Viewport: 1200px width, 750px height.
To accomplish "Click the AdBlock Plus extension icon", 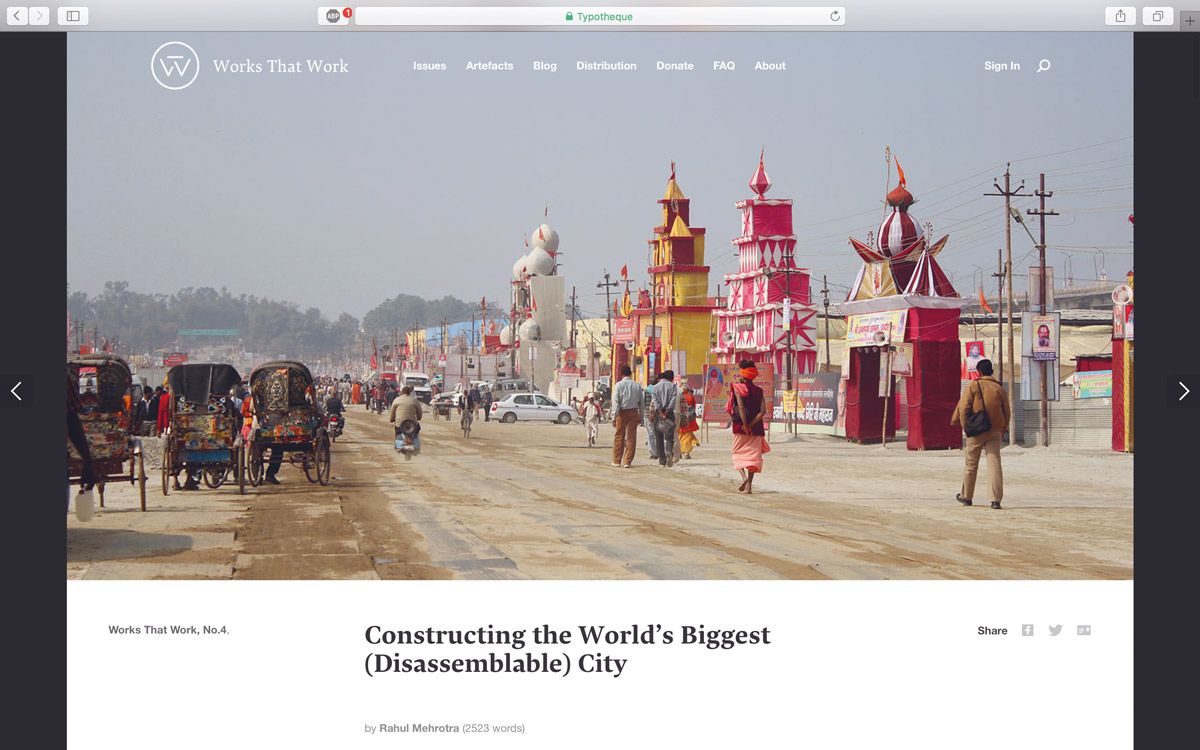I will pyautogui.click(x=333, y=16).
